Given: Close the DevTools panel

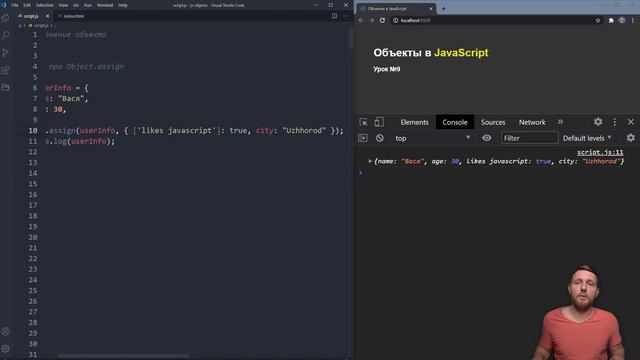Looking at the screenshot, I should point(631,122).
